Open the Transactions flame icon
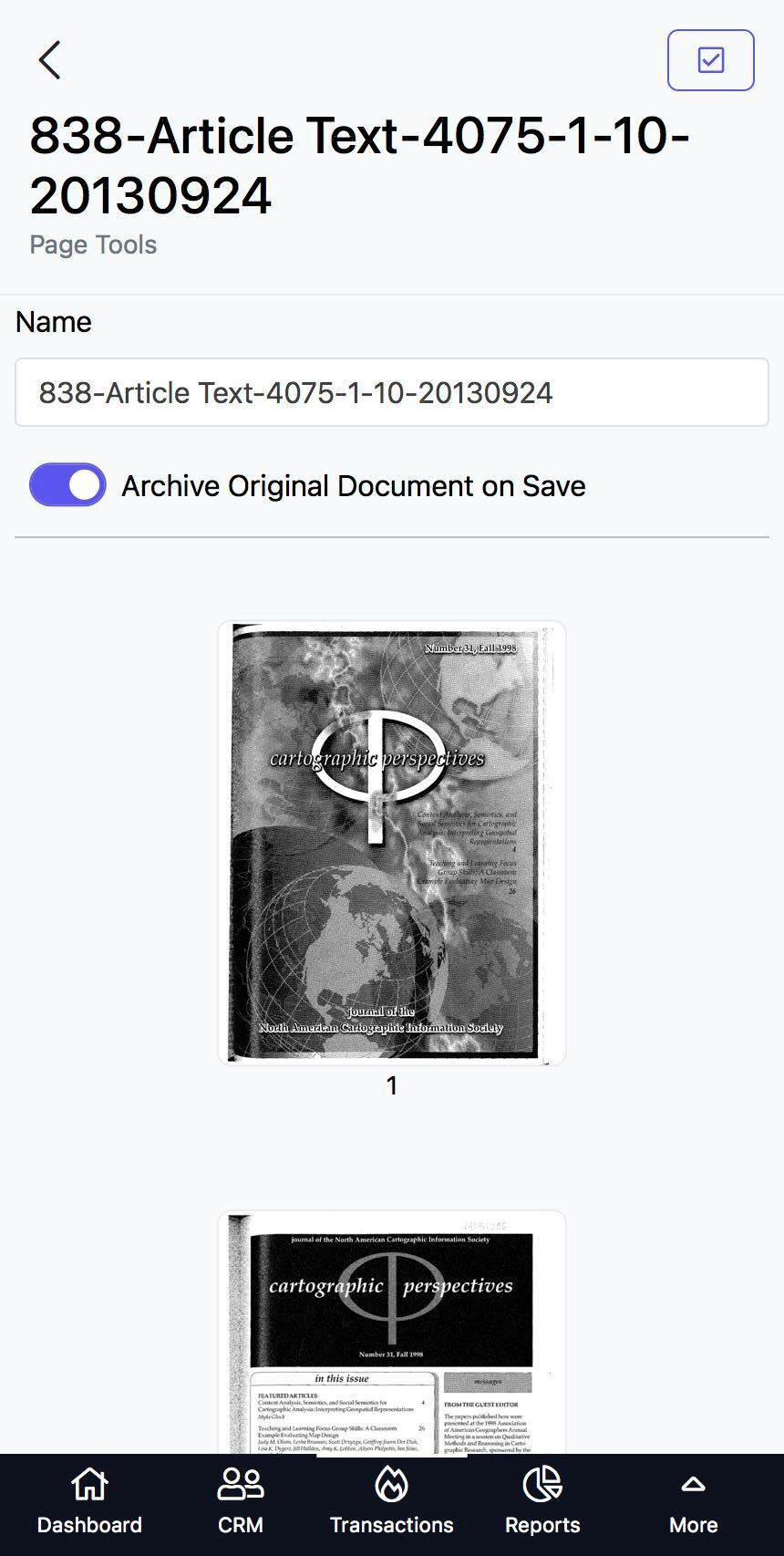 point(392,1484)
